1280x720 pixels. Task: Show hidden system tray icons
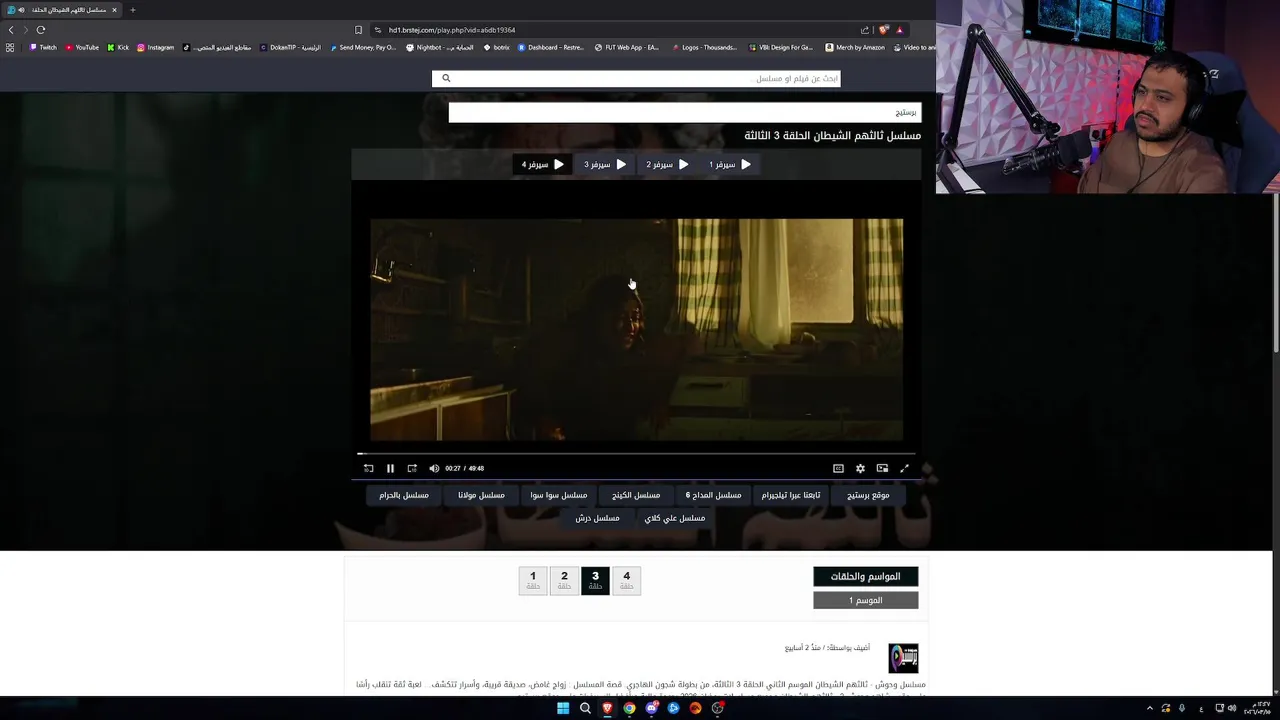pyautogui.click(x=1149, y=708)
